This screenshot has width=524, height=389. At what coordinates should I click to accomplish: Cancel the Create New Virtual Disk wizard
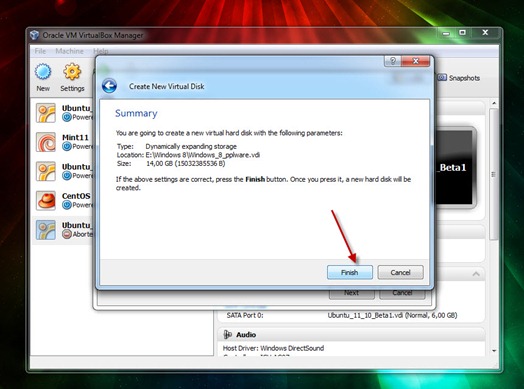click(x=400, y=272)
